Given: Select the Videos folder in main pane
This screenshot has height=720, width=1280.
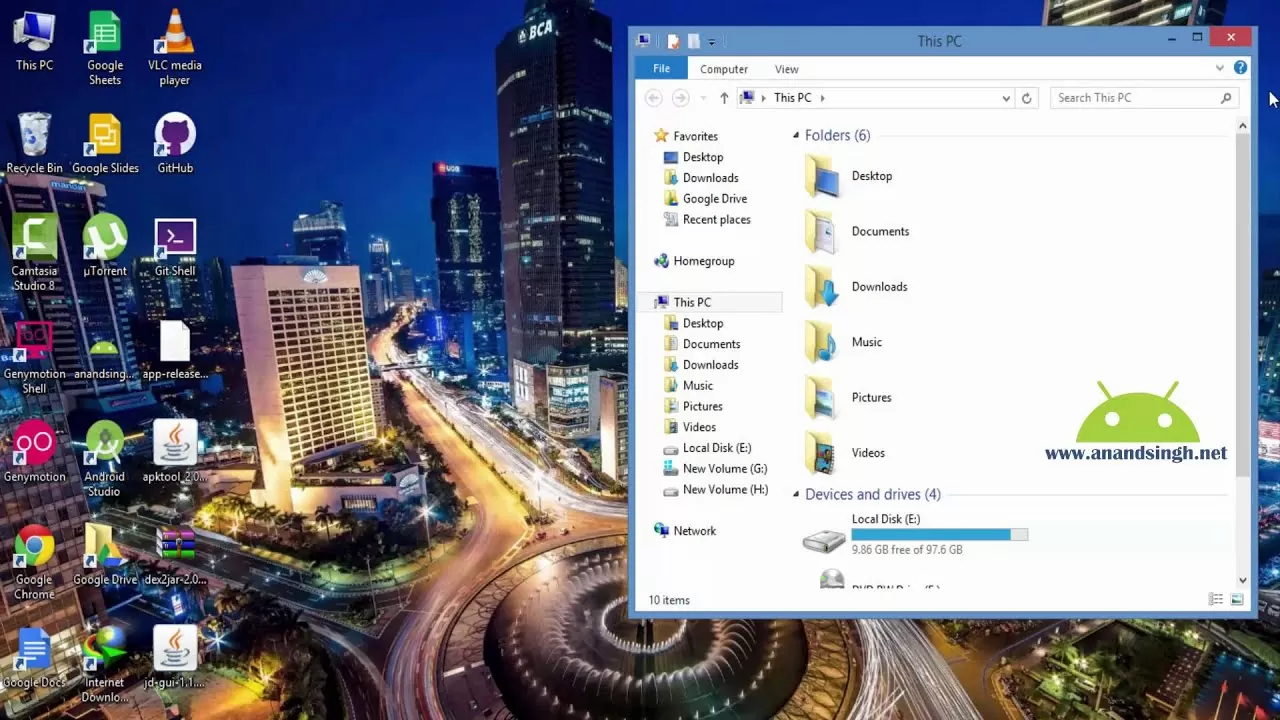Looking at the screenshot, I should coord(844,453).
